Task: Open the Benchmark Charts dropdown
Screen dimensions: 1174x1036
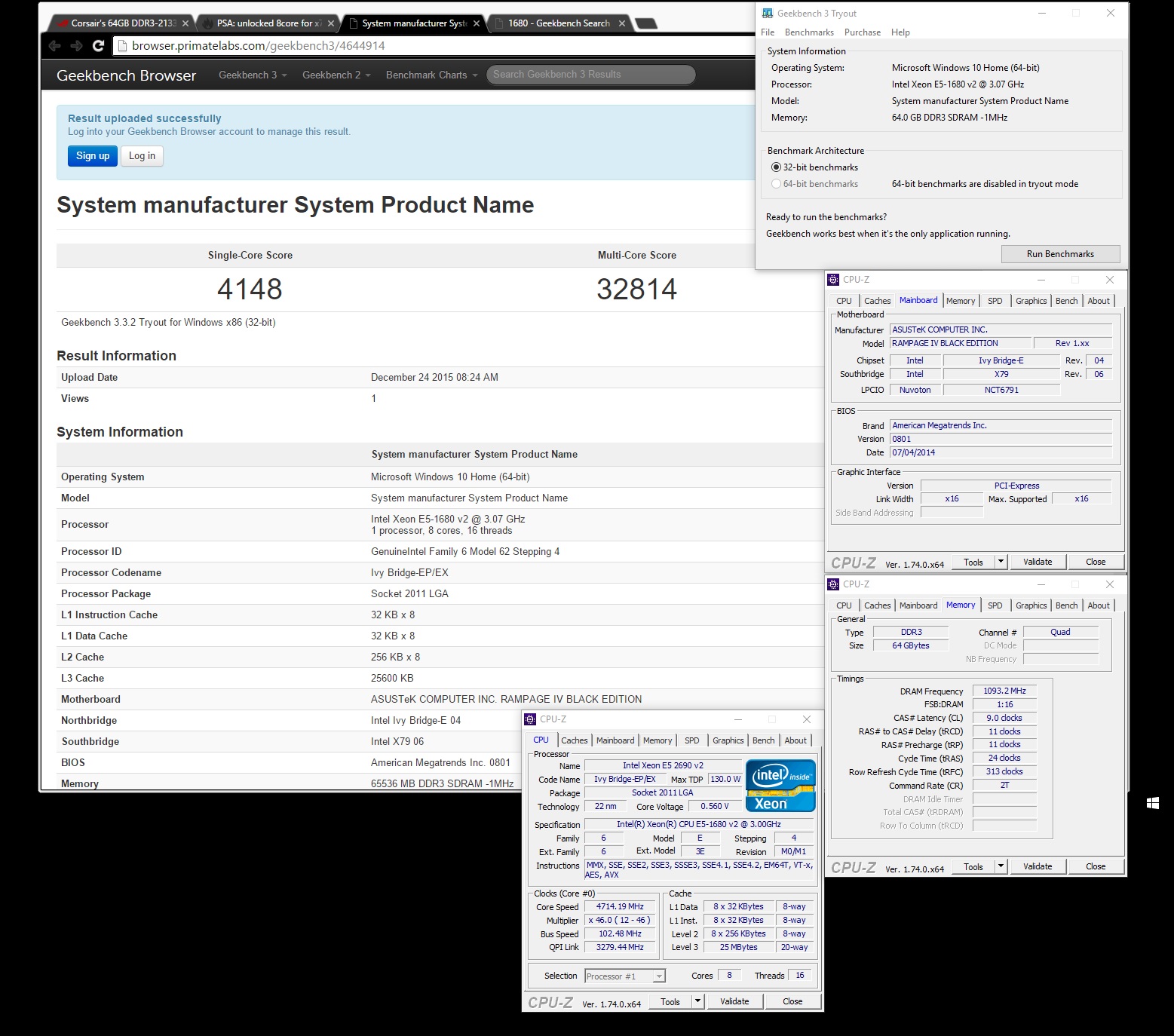Action: 431,75
